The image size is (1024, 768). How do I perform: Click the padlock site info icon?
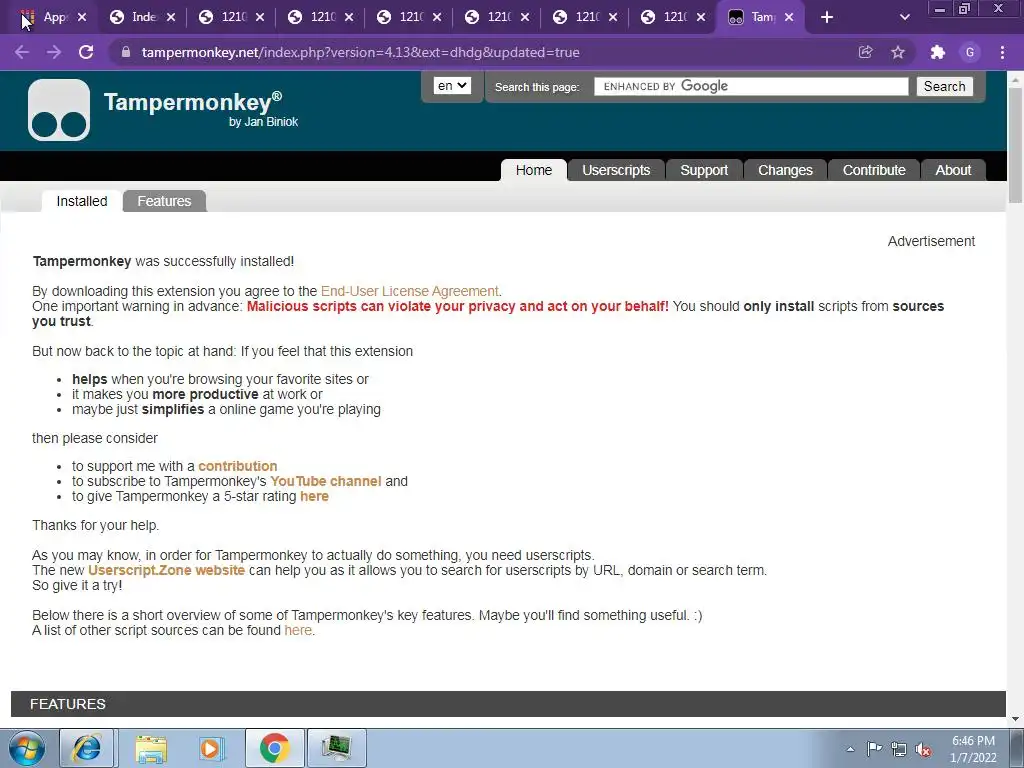pos(126,52)
